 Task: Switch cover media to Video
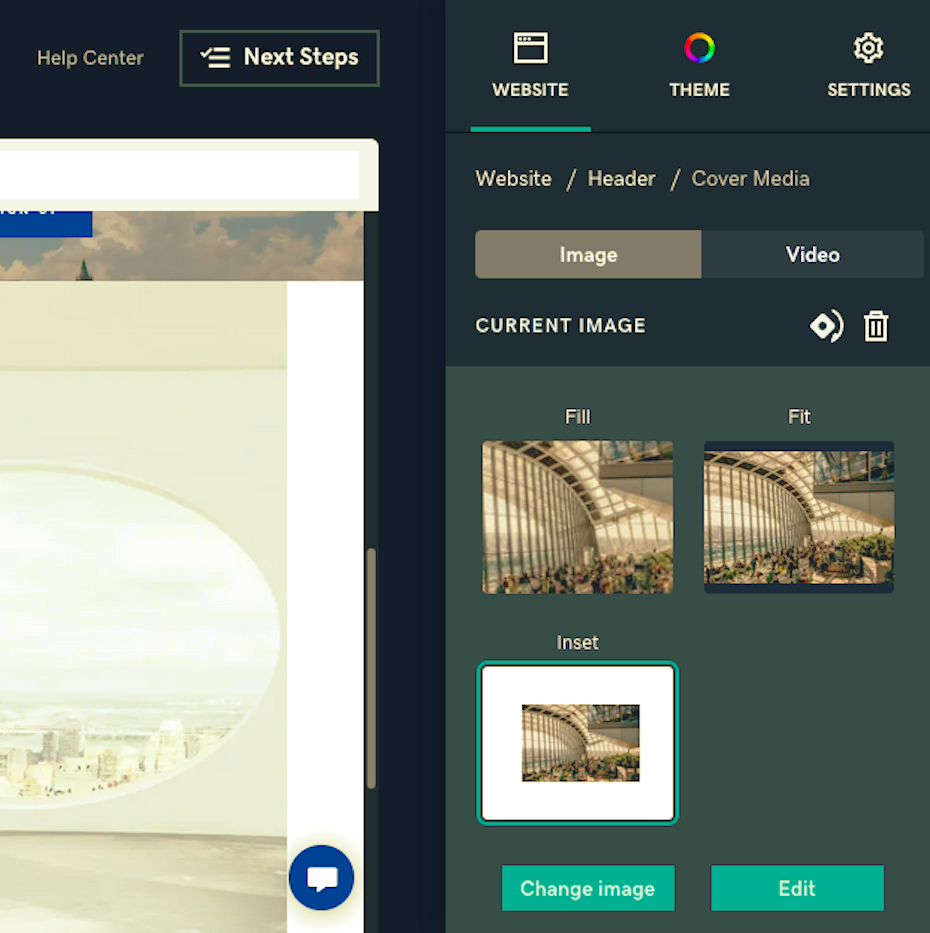pyautogui.click(x=812, y=254)
